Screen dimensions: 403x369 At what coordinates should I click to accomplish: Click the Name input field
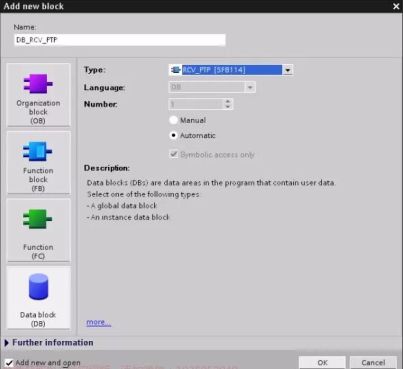[120, 40]
